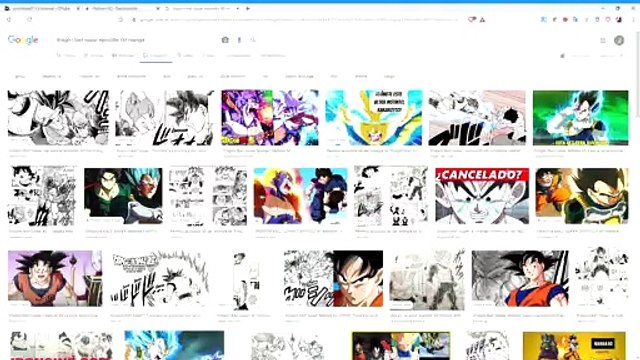Open the dark Goku and blue-haired Vegeta thumbnail
Viewport: 640px width, 360px height.
123,196
